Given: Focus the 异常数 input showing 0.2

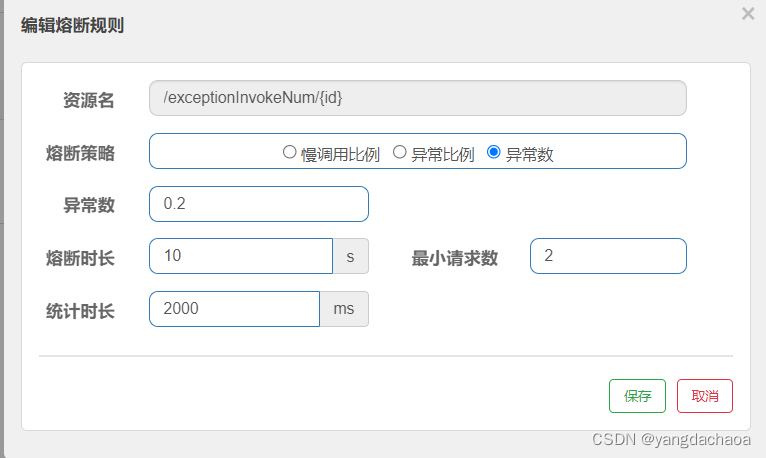Looking at the screenshot, I should pyautogui.click(x=259, y=204).
